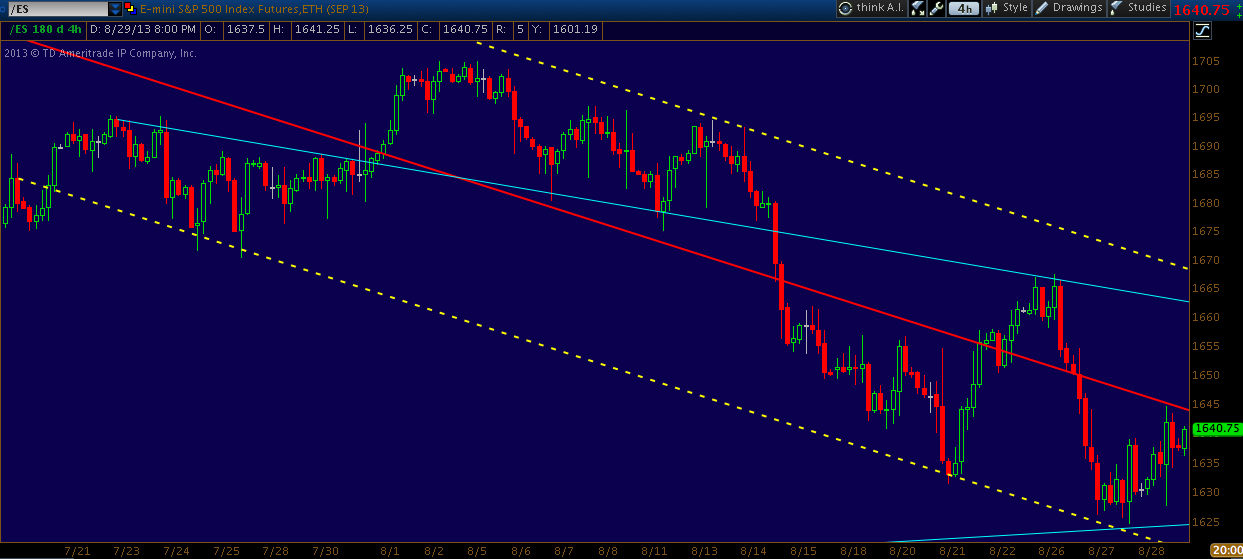Open chart settings via wrench icon
This screenshot has width=1243, height=559.
click(936, 8)
